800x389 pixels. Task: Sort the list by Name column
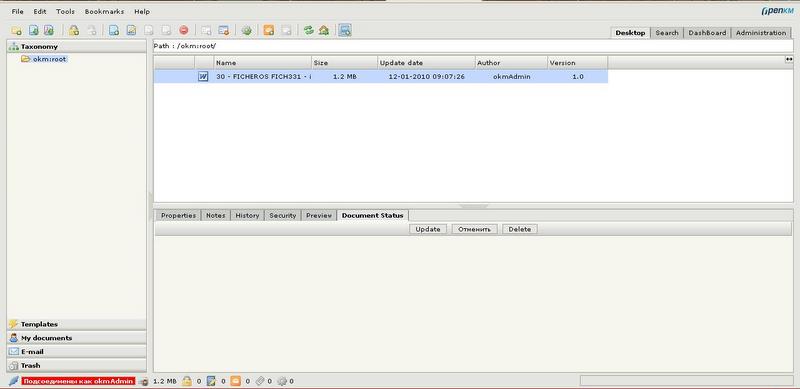pyautogui.click(x=263, y=63)
